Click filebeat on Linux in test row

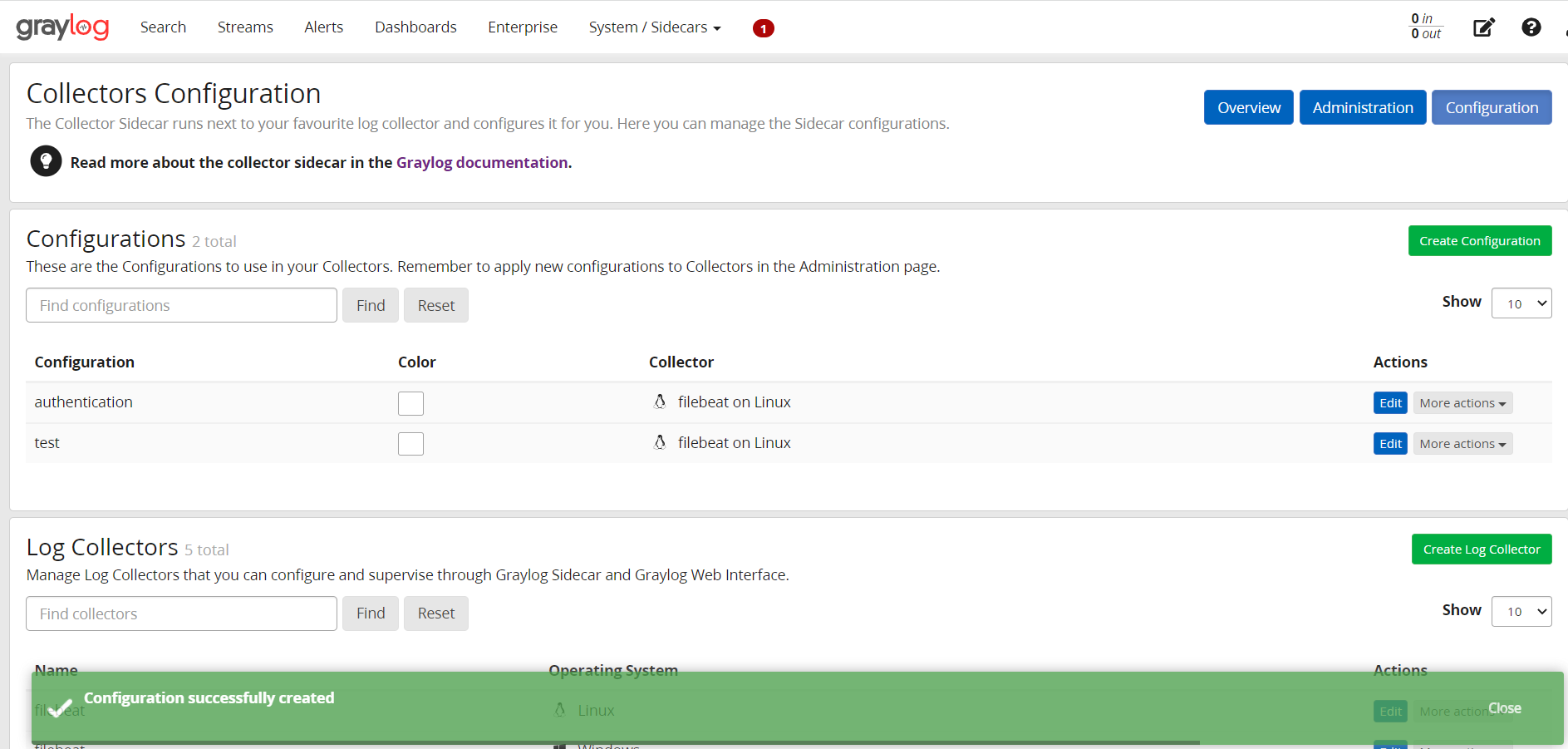click(734, 442)
